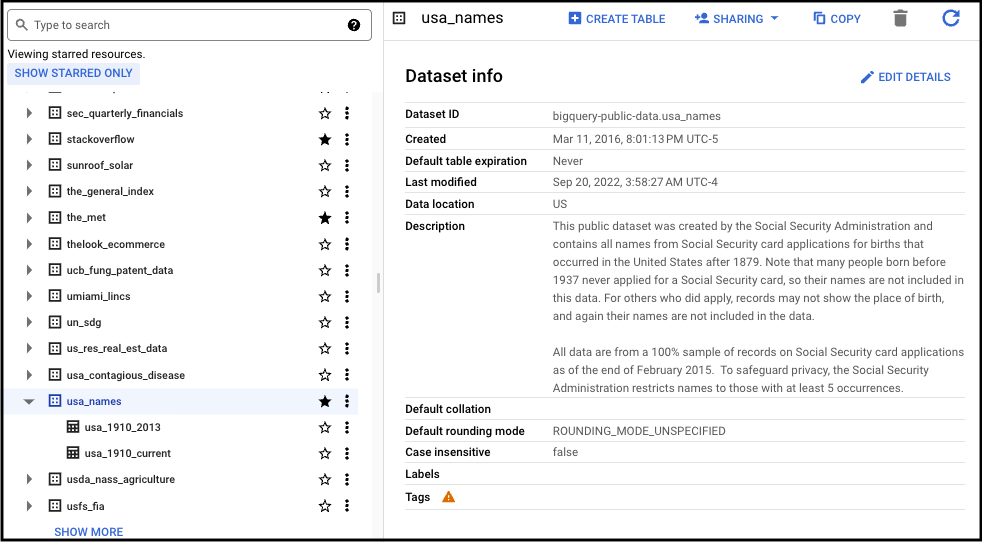982x542 pixels.
Task: Star the the_general_index dataset
Action: pos(324,191)
